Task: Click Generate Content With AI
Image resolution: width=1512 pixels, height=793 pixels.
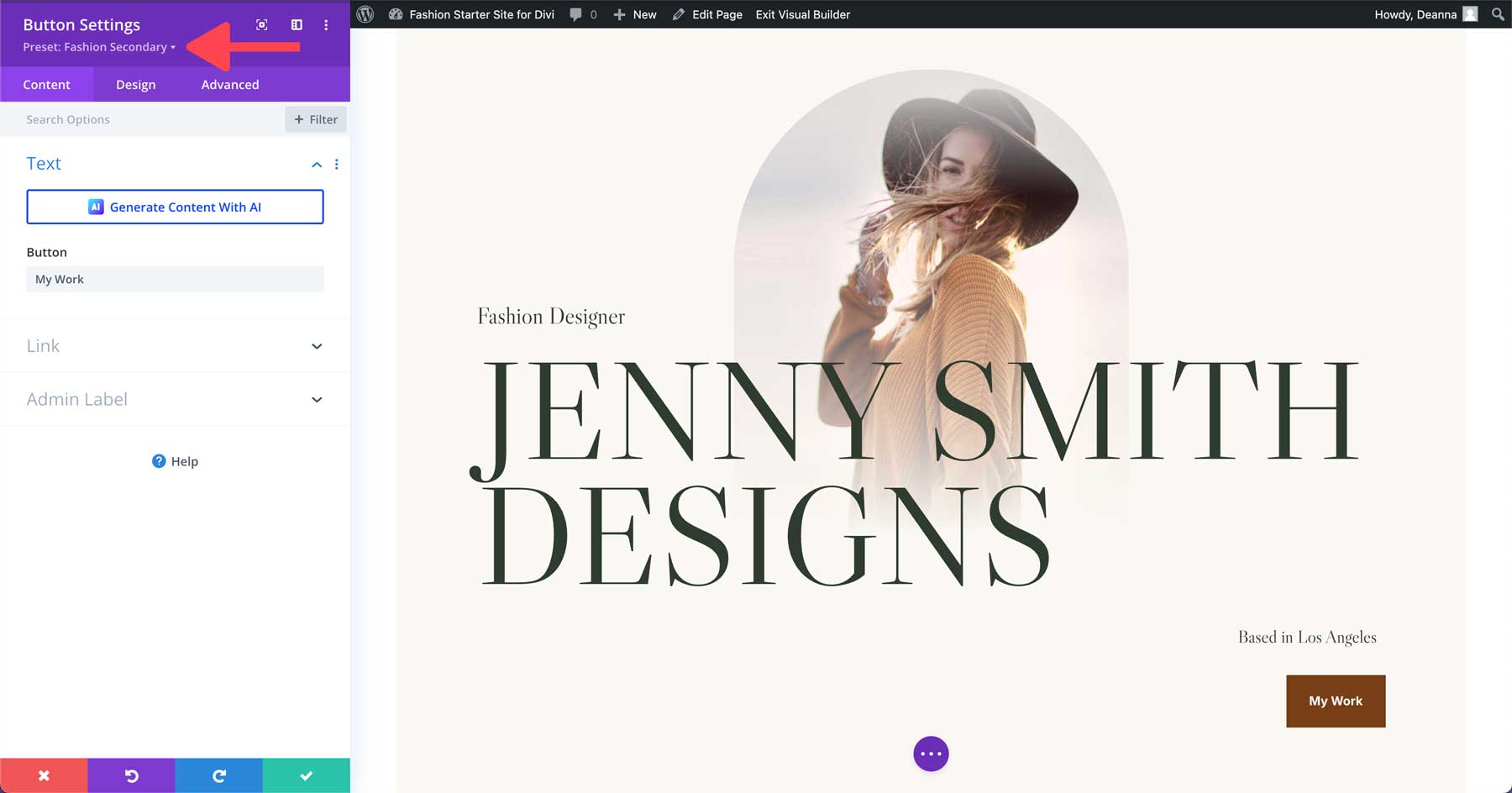Action: click(x=175, y=207)
